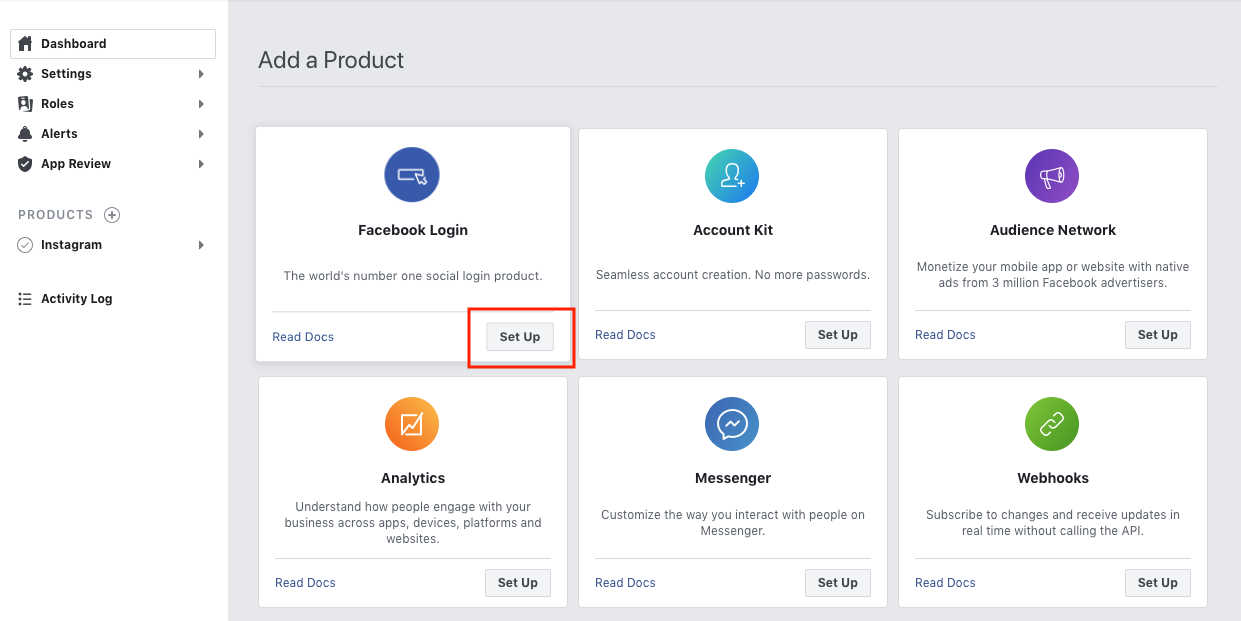Click the "Audience Network" card title

[1053, 230]
